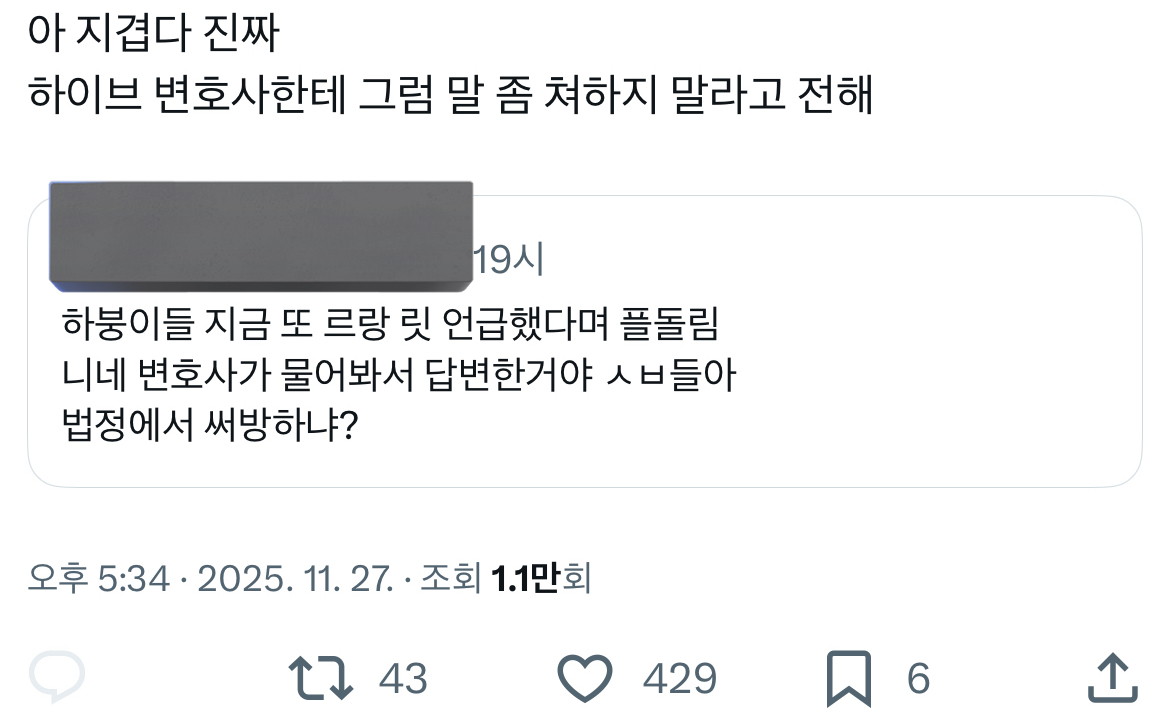The width and height of the screenshot is (1170, 715).
Task: Open the timestamp 오후 5:34 link
Action: pos(98,578)
